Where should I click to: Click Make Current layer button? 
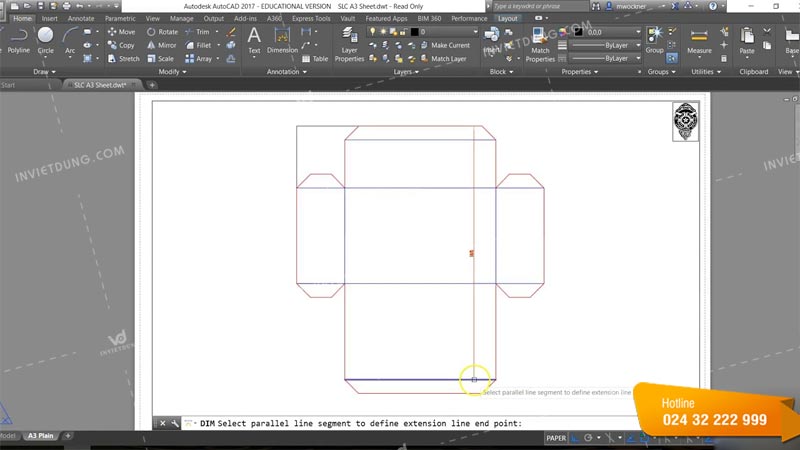pos(445,45)
